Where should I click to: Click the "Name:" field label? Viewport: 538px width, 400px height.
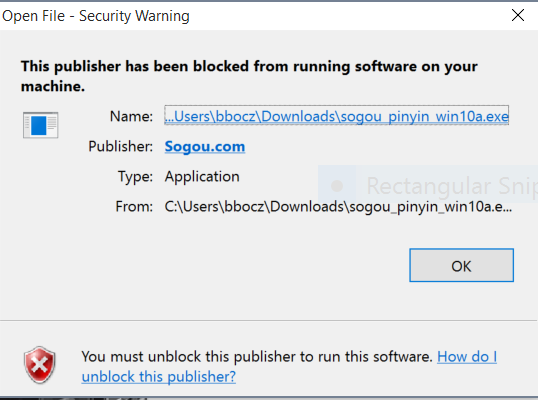point(131,116)
